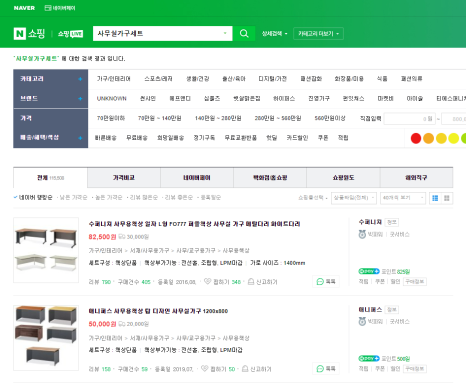This screenshot has width=466, height=383.
Task: Toggle the 무료배송 filter
Action: click(x=137, y=138)
